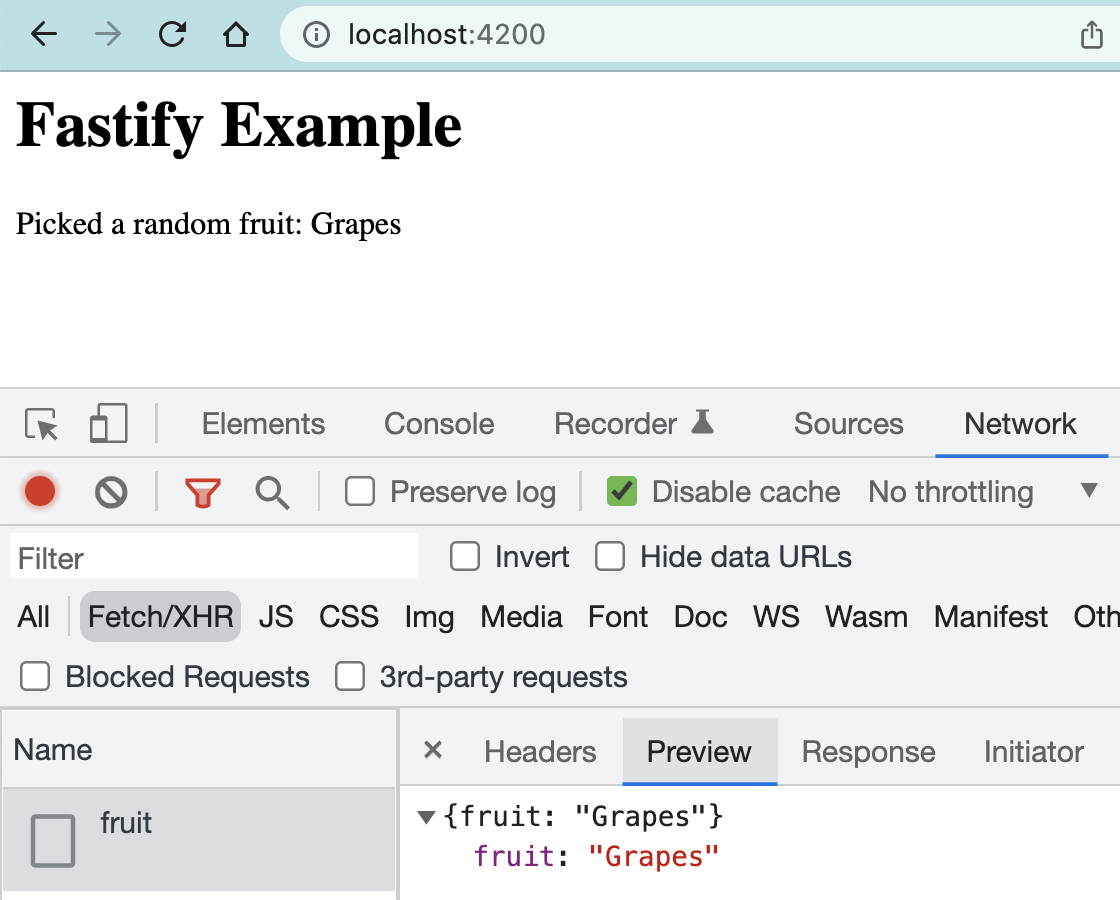View site information icon in address bar
Viewport: 1120px width, 900px height.
(x=316, y=34)
